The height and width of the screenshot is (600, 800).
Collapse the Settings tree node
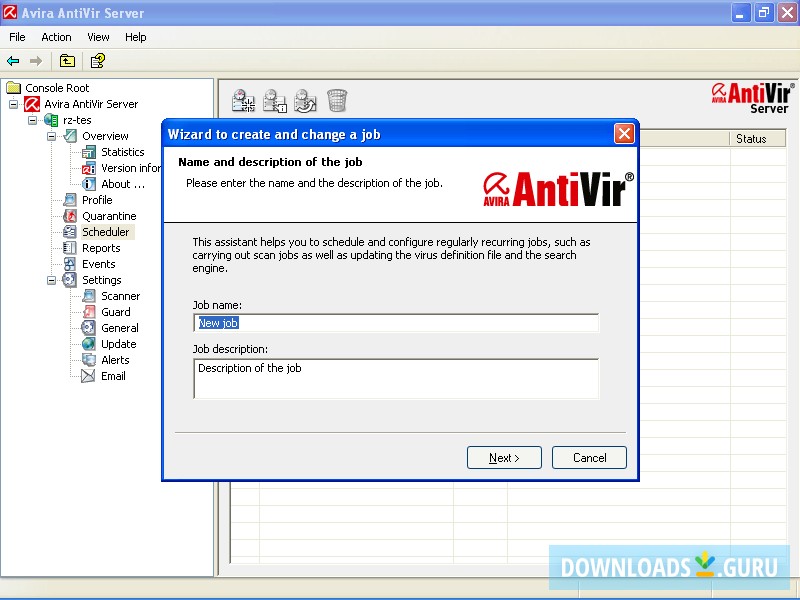point(52,280)
